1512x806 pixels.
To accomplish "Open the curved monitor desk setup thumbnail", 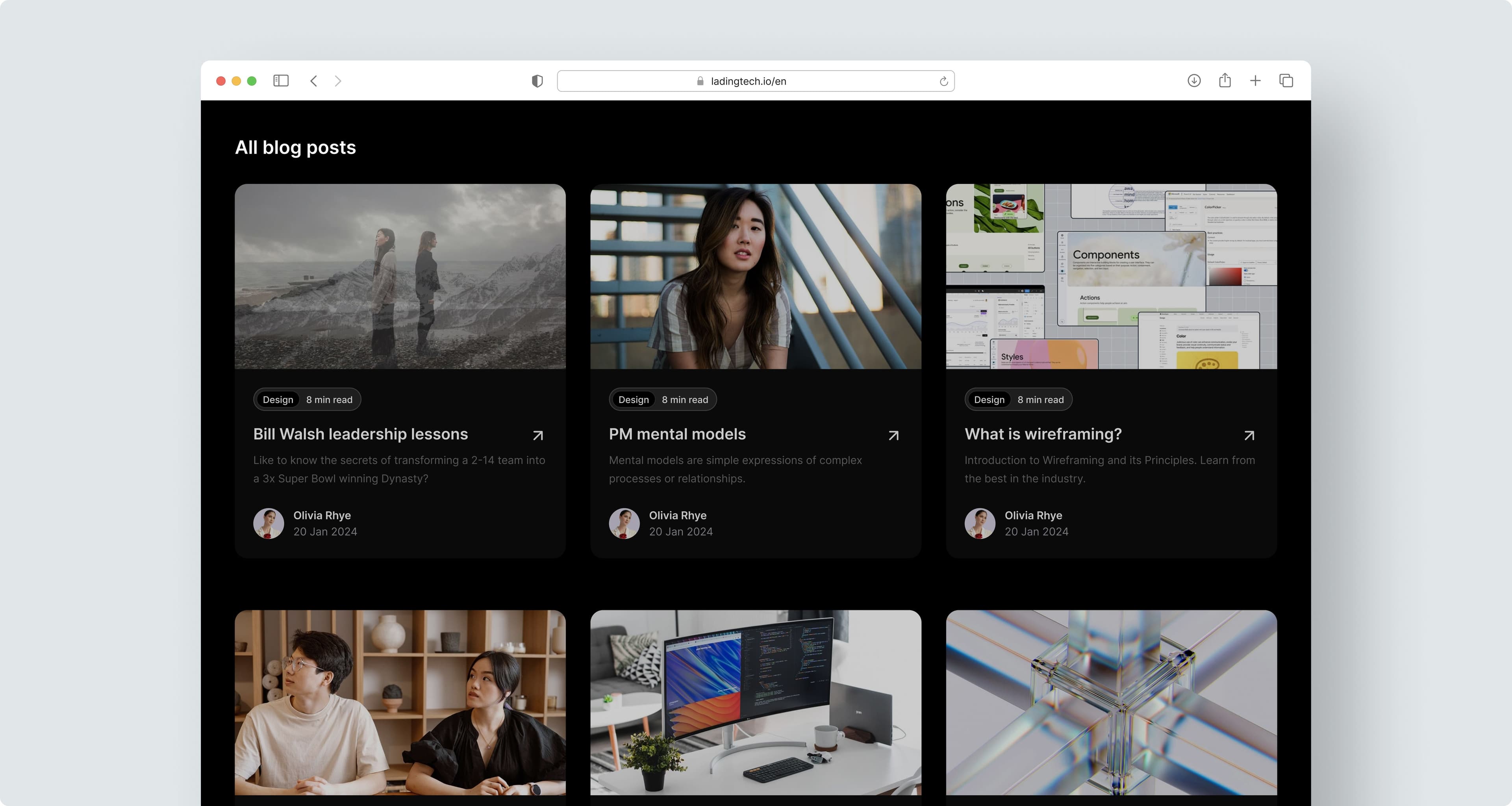I will click(756, 702).
